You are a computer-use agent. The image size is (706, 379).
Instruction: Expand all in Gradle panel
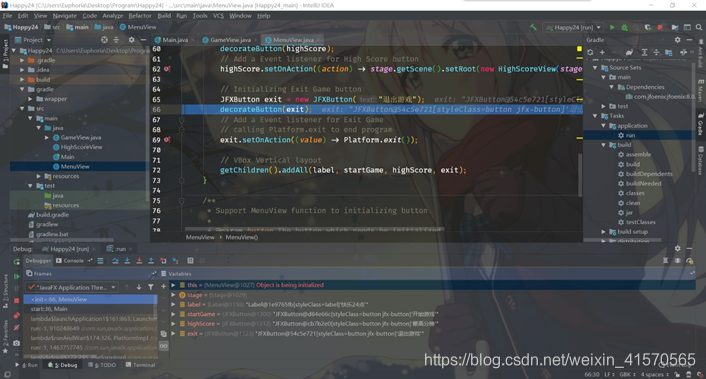644,53
